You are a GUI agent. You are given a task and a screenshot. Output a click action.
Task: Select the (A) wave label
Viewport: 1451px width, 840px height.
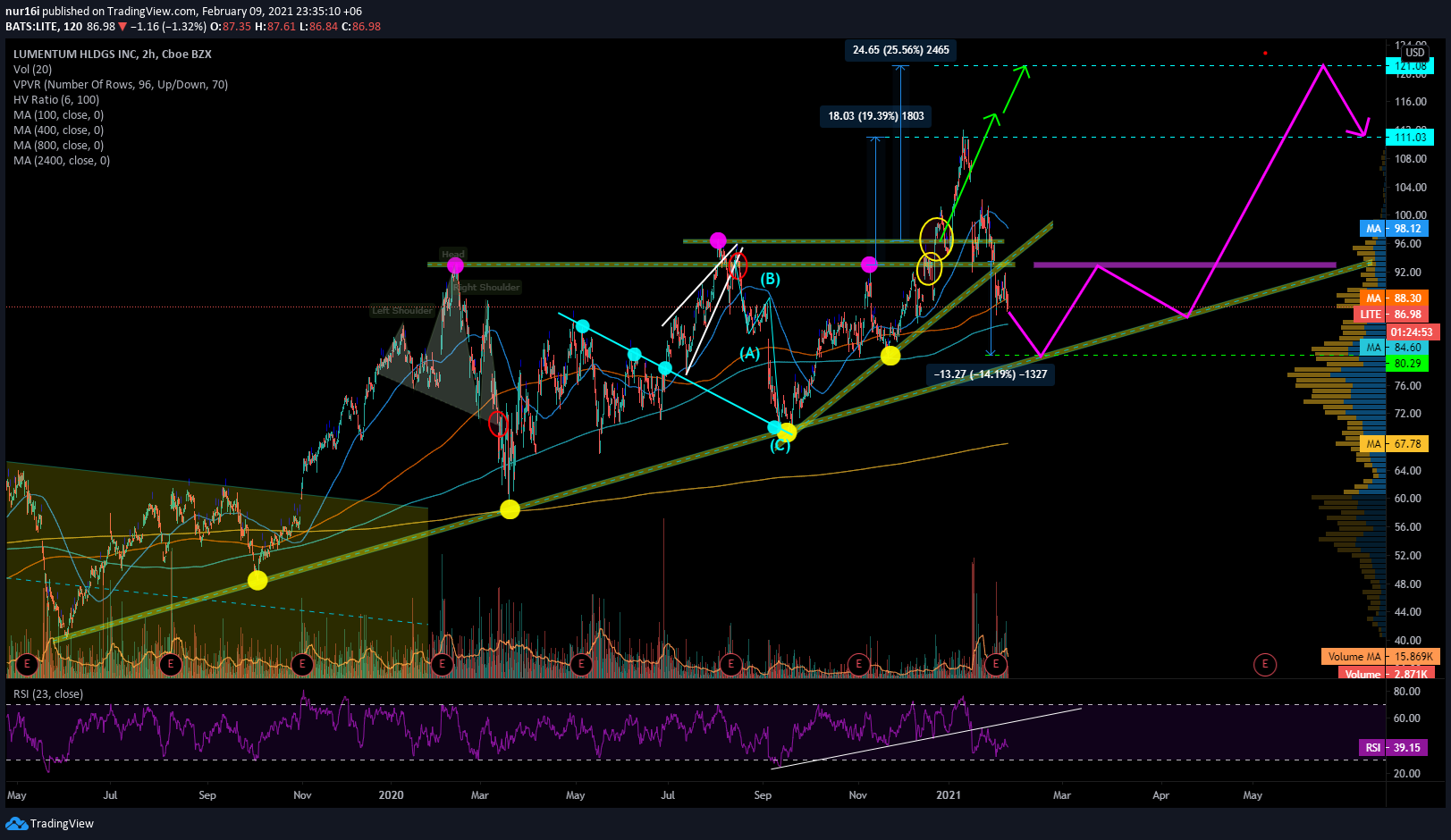pos(749,353)
